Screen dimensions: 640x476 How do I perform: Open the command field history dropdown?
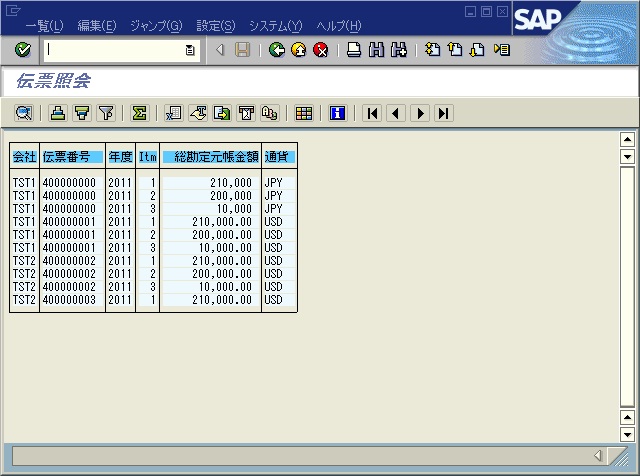click(190, 49)
